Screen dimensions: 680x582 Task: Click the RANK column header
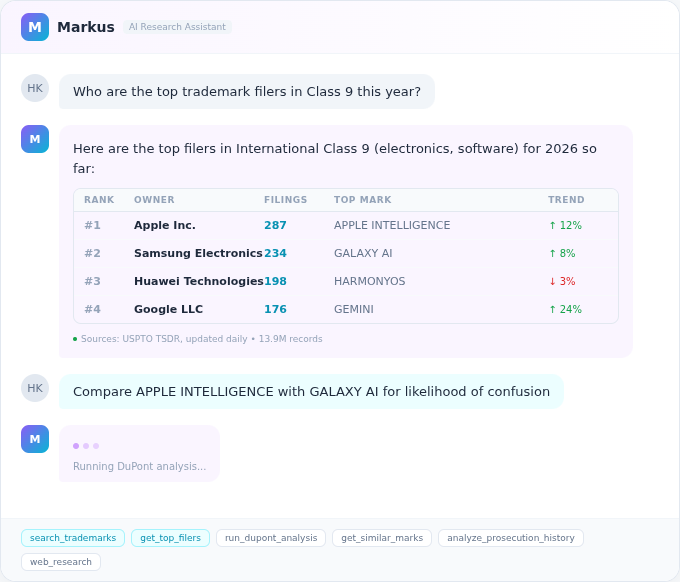coord(99,200)
